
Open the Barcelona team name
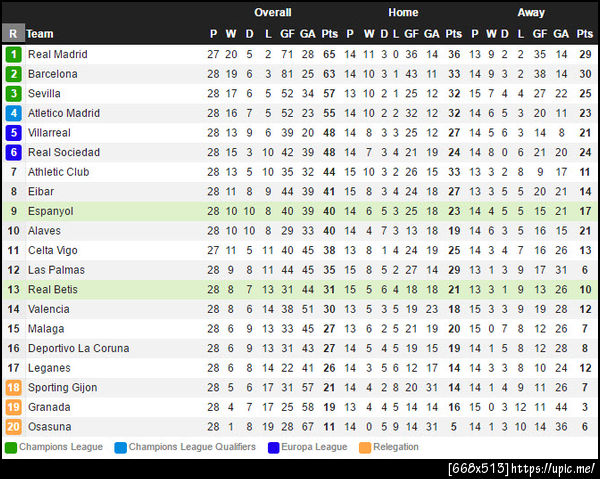(x=53, y=74)
